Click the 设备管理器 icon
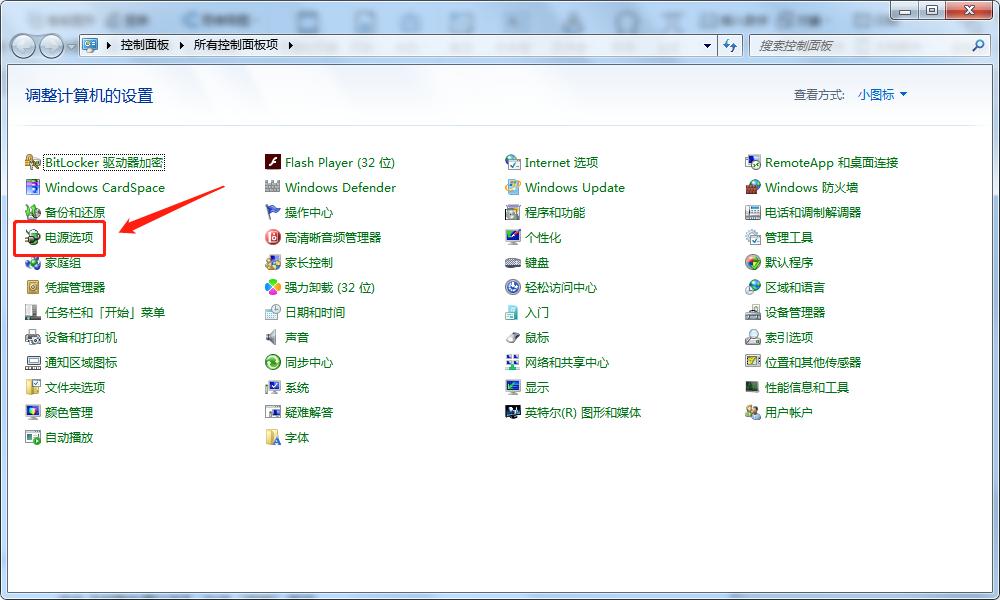1000x600 pixels. [753, 312]
